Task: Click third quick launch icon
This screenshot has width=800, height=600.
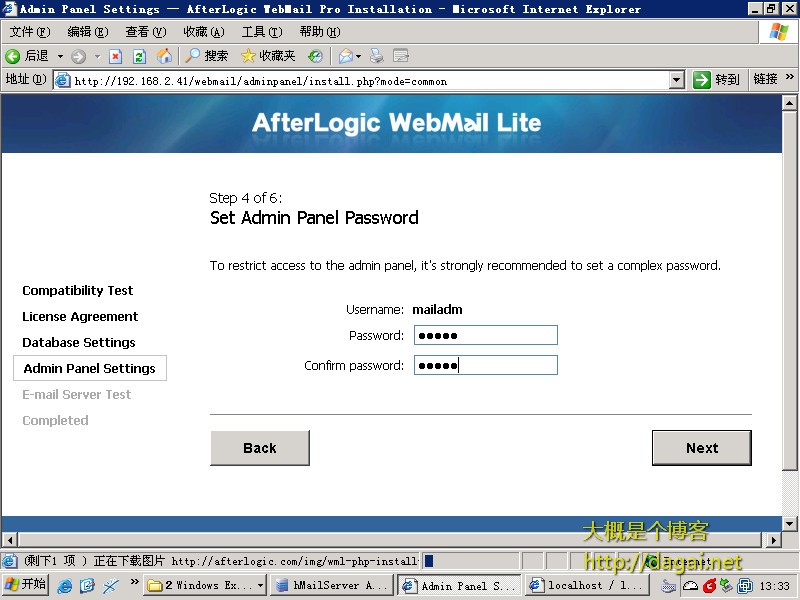Action: tap(111, 585)
